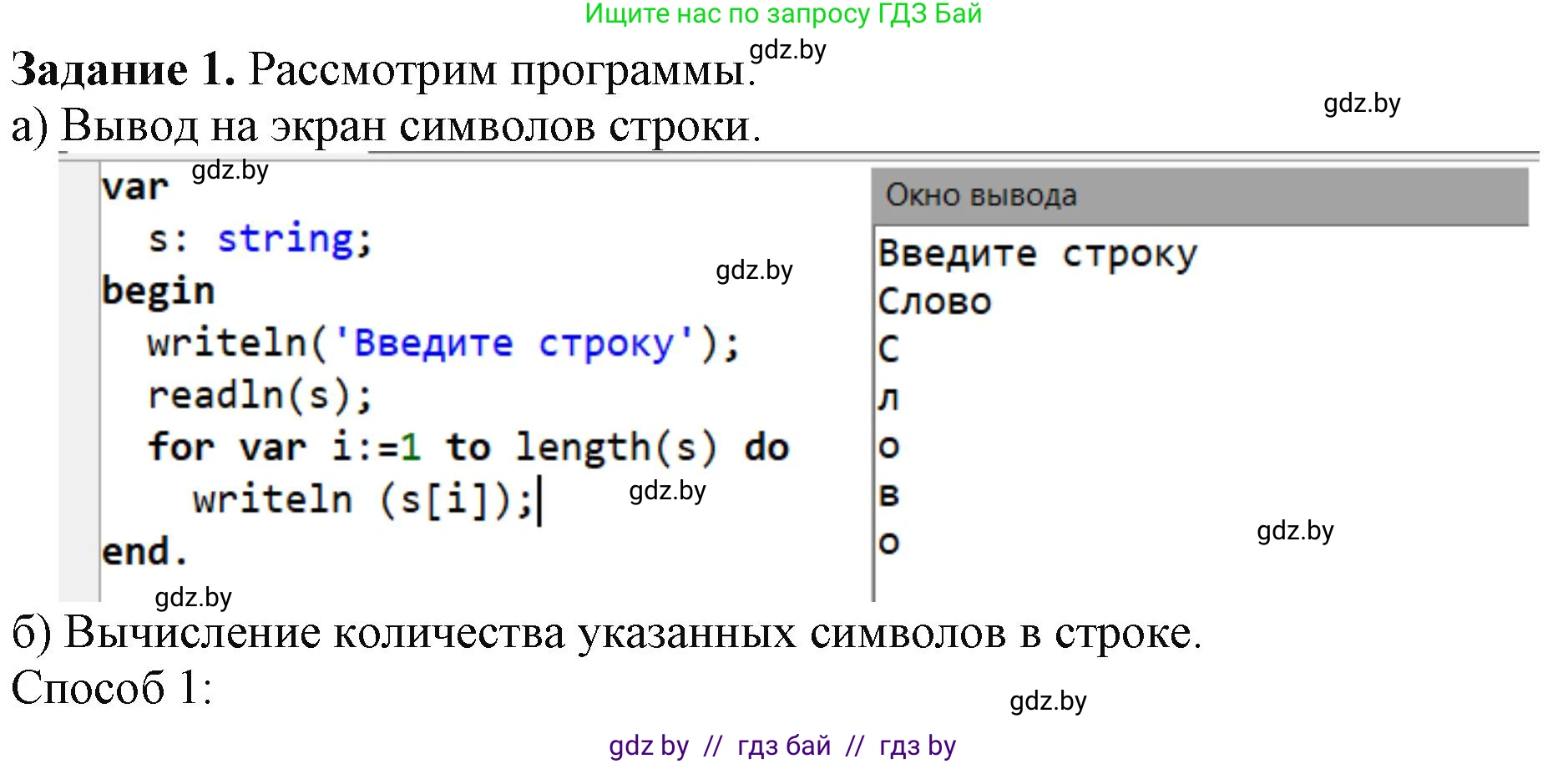Click the string type declaration line
The height and width of the screenshot is (764, 1568).
tap(259, 239)
